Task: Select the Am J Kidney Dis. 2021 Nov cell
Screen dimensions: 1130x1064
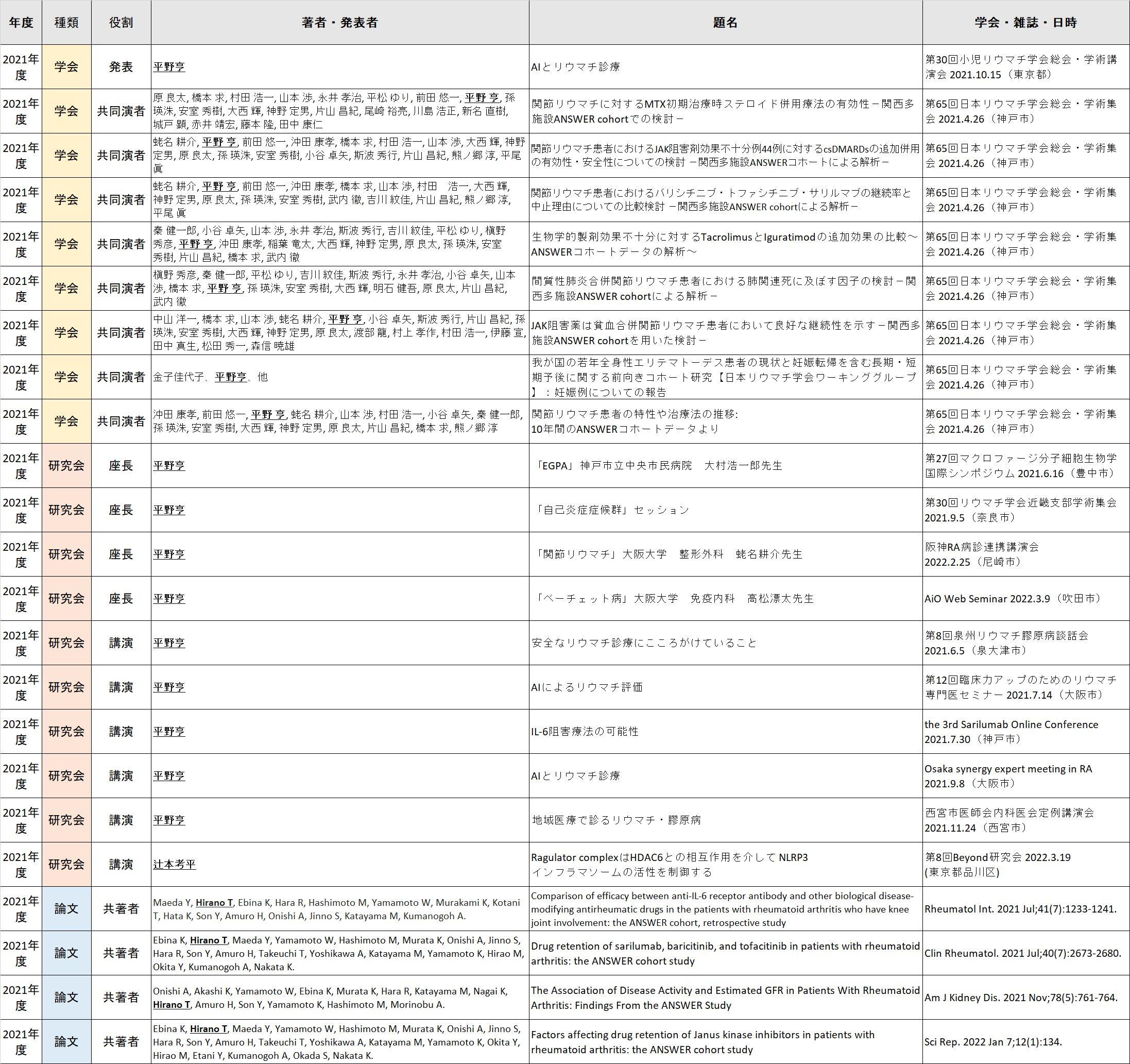Action: tap(1025, 998)
